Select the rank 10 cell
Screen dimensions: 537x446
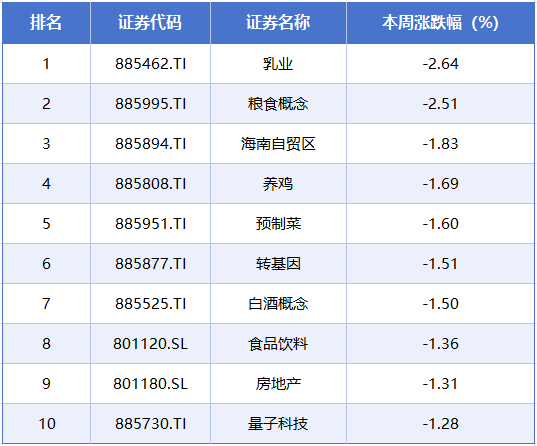point(46,424)
